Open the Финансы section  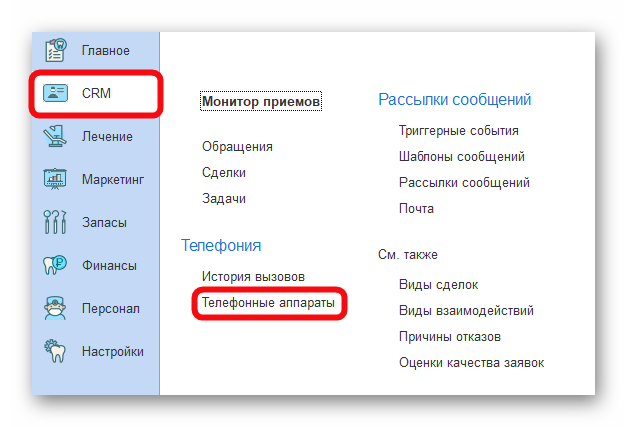[x=109, y=265]
